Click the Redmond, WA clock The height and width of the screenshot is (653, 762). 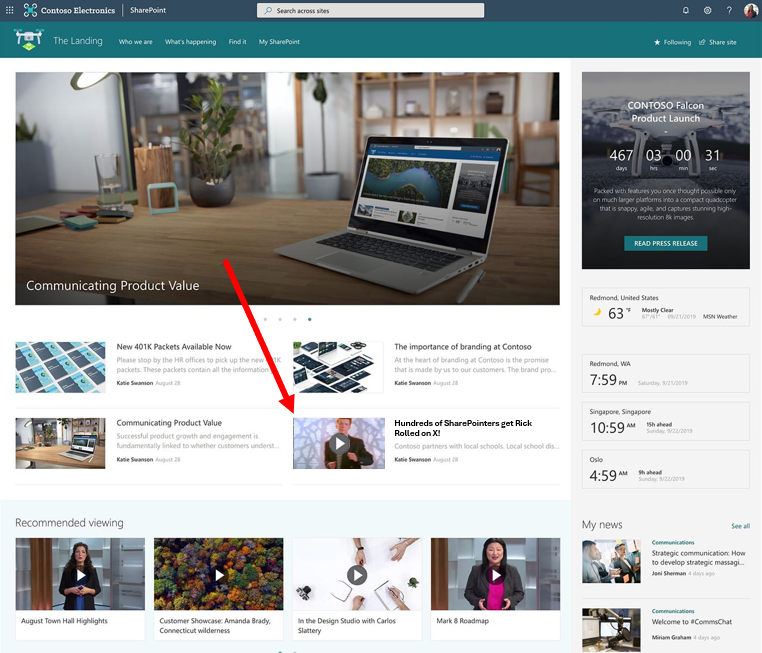tap(666, 374)
